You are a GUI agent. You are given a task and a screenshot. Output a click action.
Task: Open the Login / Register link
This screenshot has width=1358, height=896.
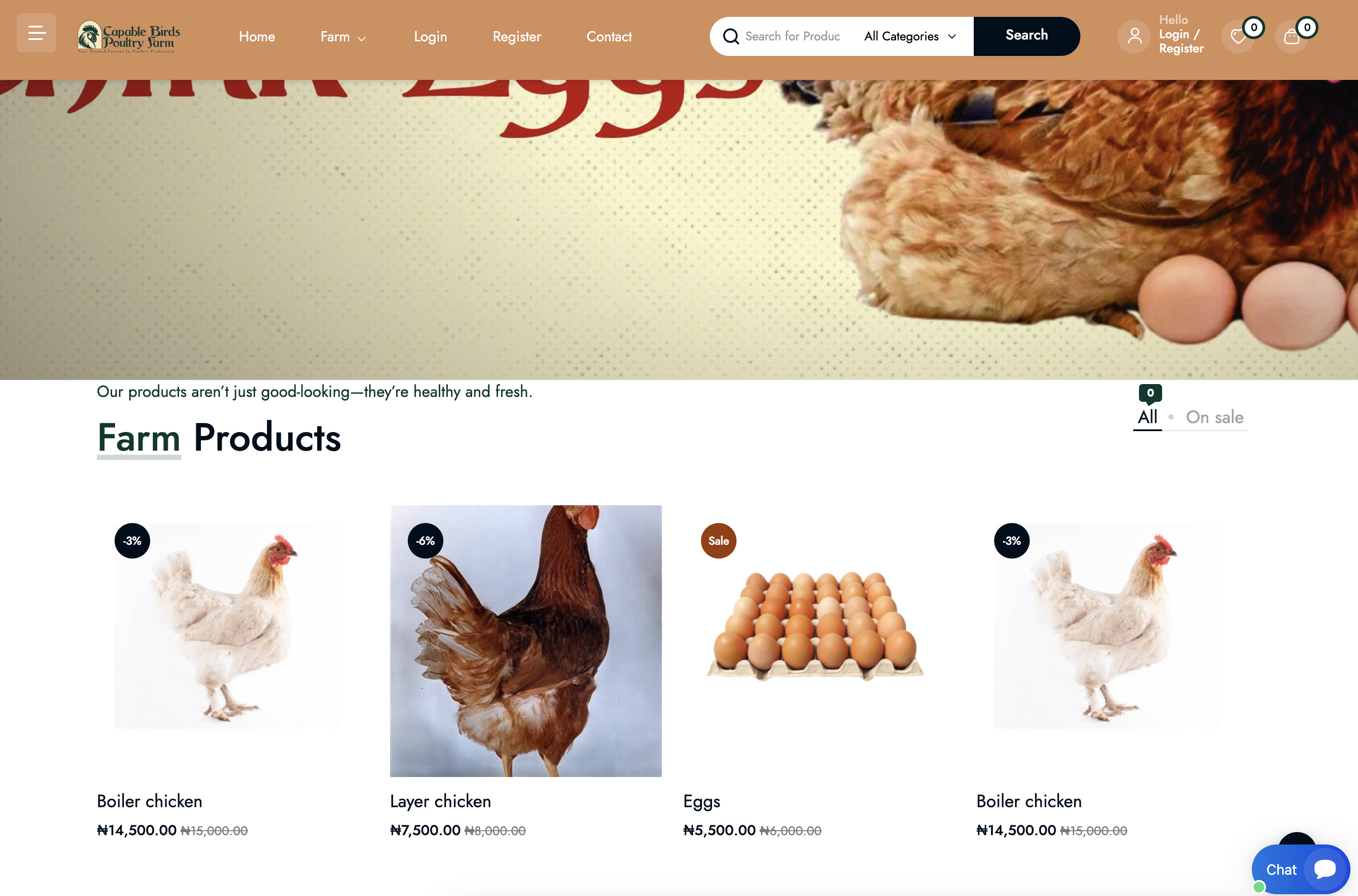point(1181,41)
